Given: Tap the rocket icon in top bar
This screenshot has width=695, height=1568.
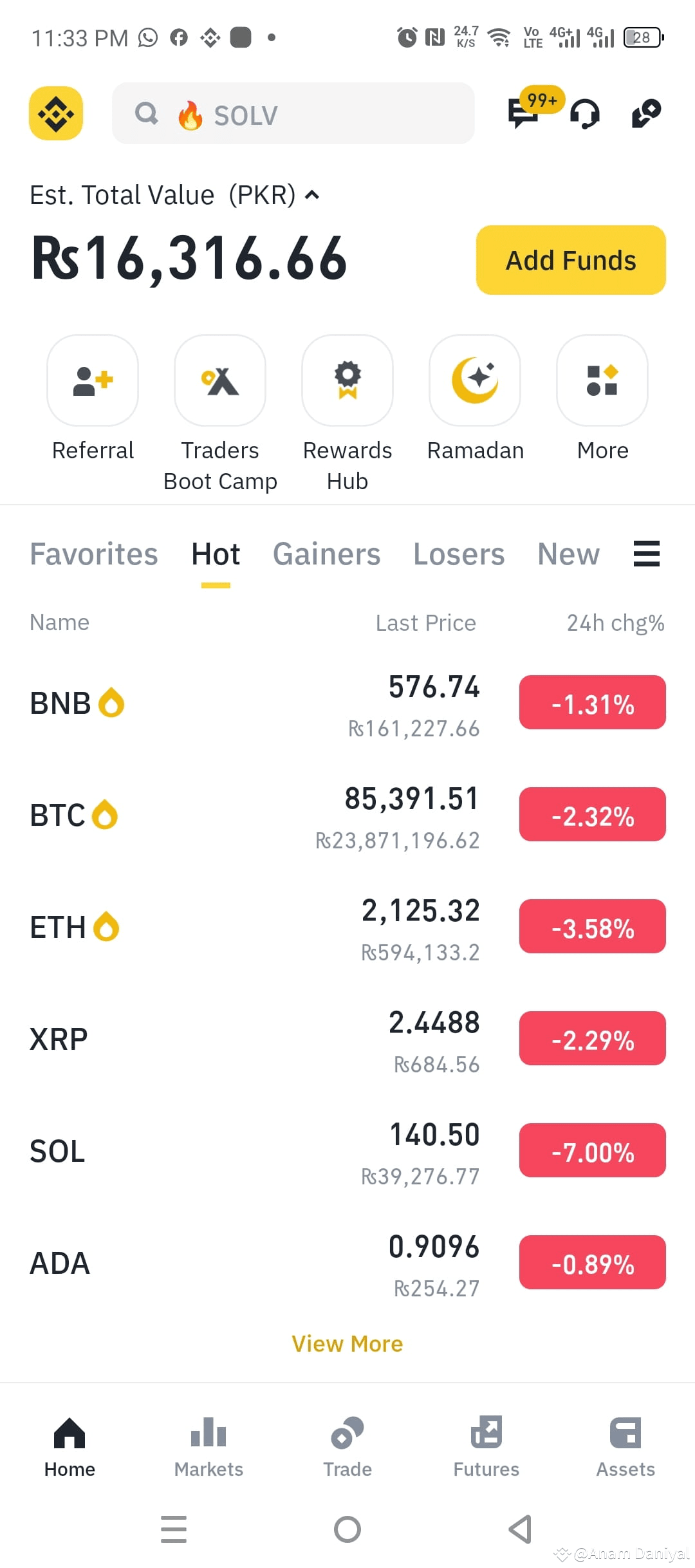Looking at the screenshot, I should click(647, 113).
